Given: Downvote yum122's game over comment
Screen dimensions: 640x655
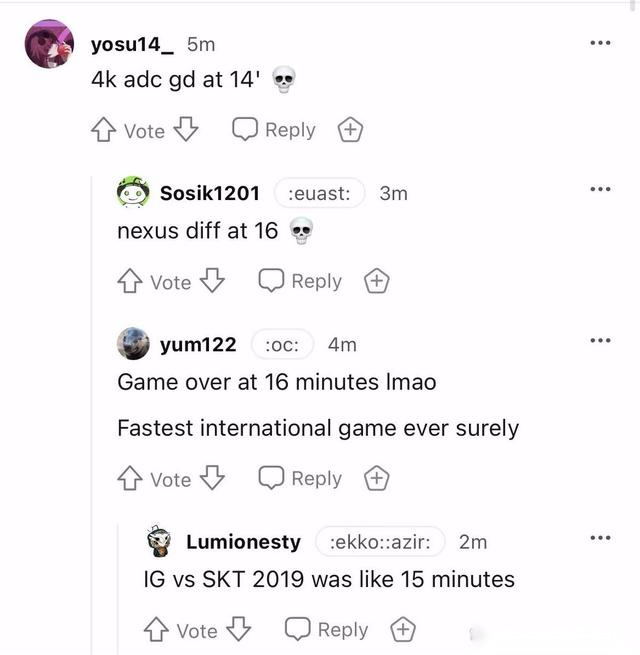Looking at the screenshot, I should (x=213, y=479).
